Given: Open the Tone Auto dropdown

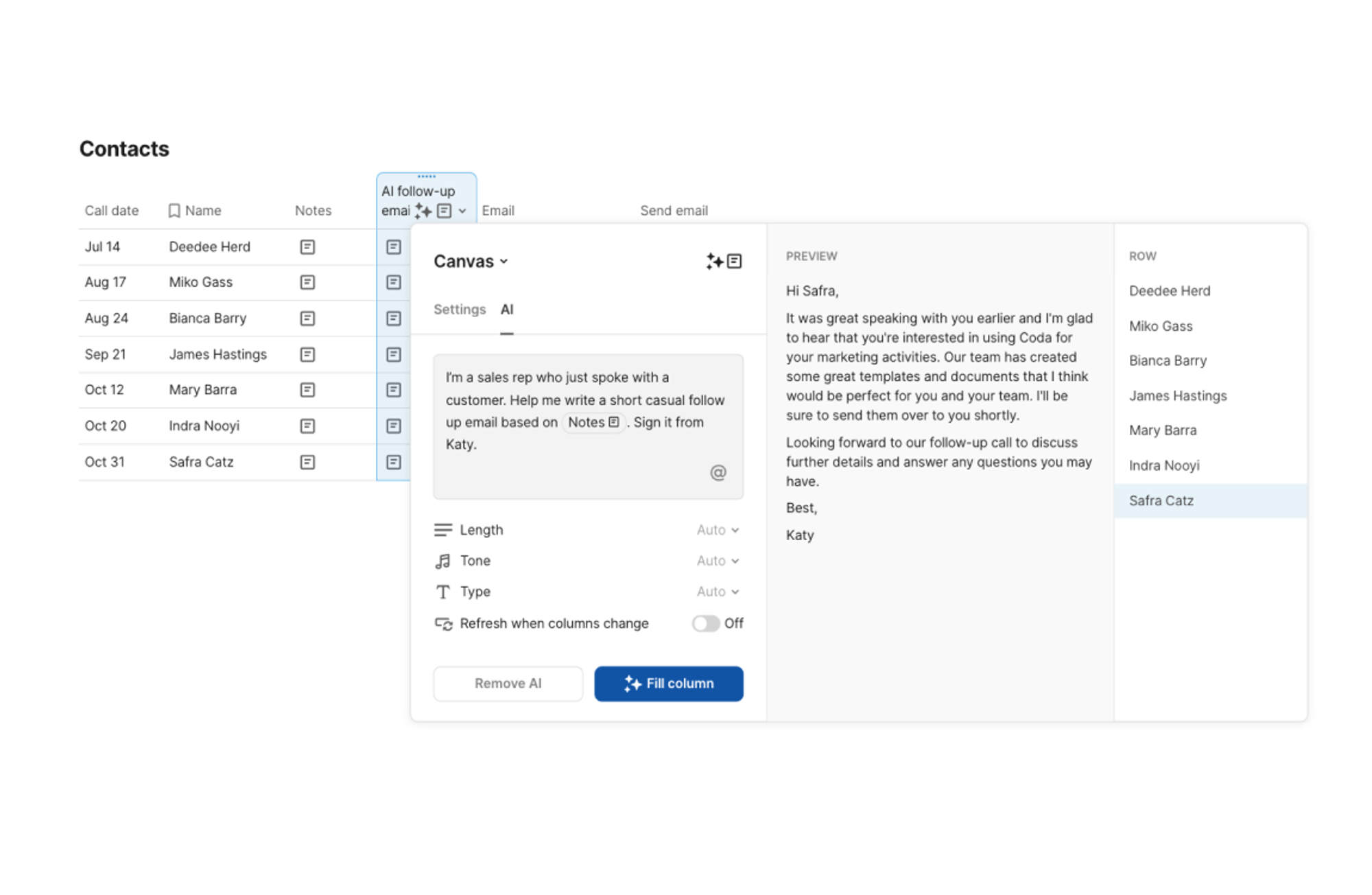Looking at the screenshot, I should click(718, 561).
